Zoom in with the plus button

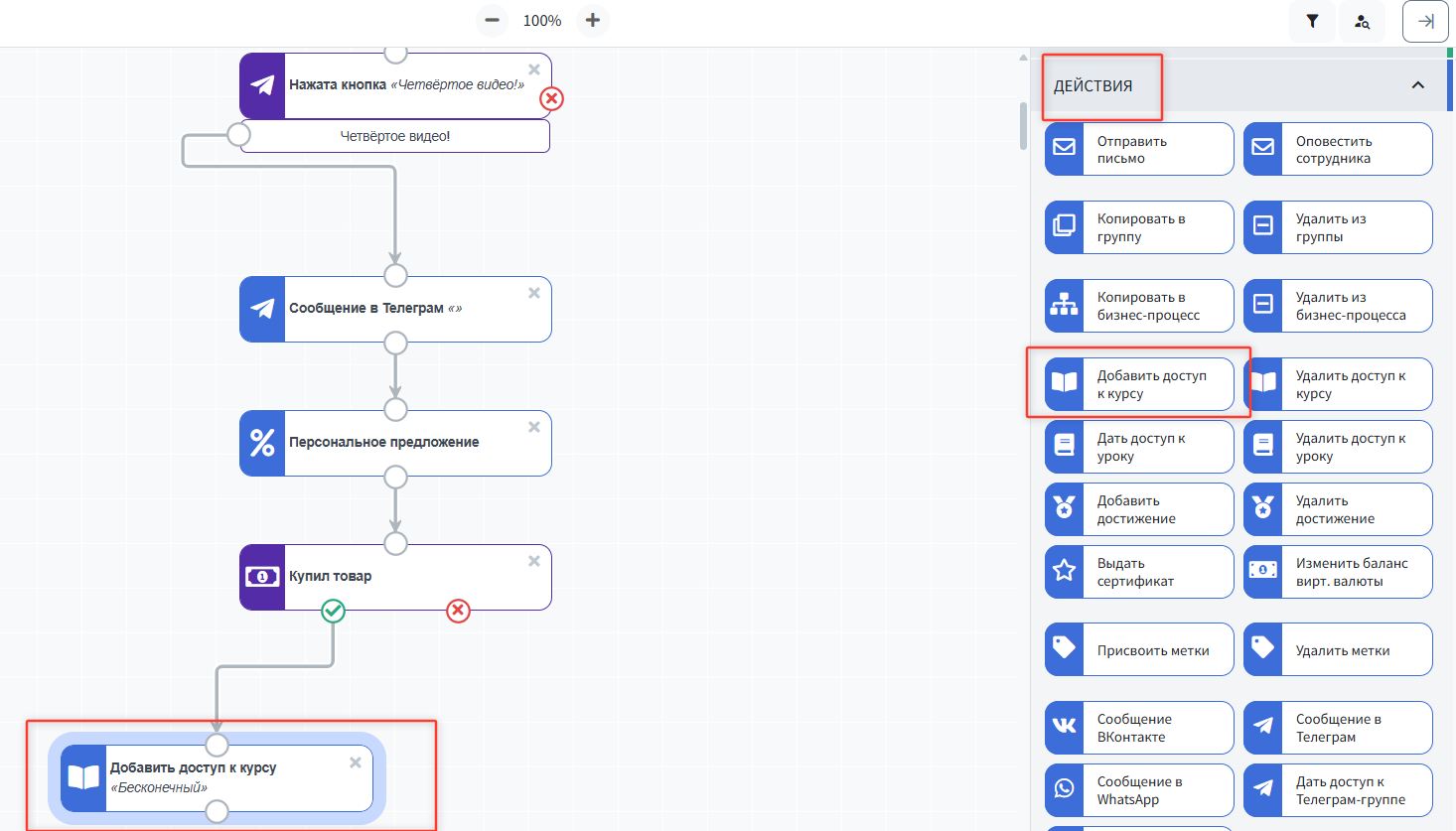click(593, 21)
